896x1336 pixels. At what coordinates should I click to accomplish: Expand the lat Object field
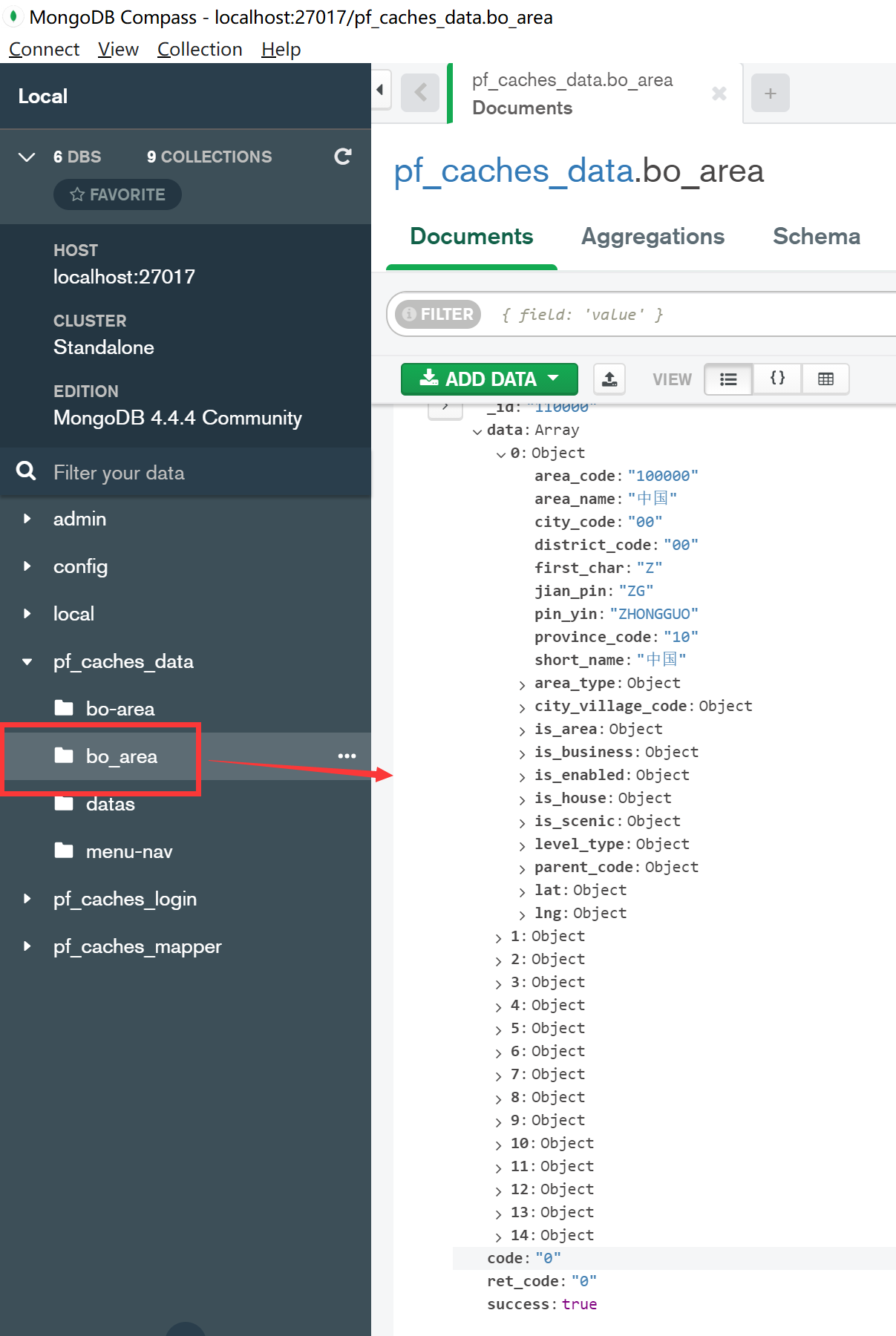523,891
